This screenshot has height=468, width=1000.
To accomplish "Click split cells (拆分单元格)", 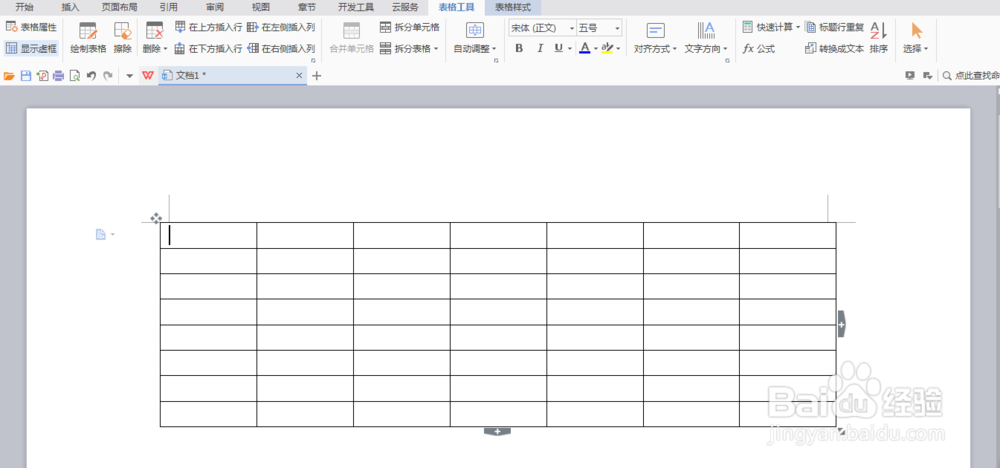I will click(409, 27).
